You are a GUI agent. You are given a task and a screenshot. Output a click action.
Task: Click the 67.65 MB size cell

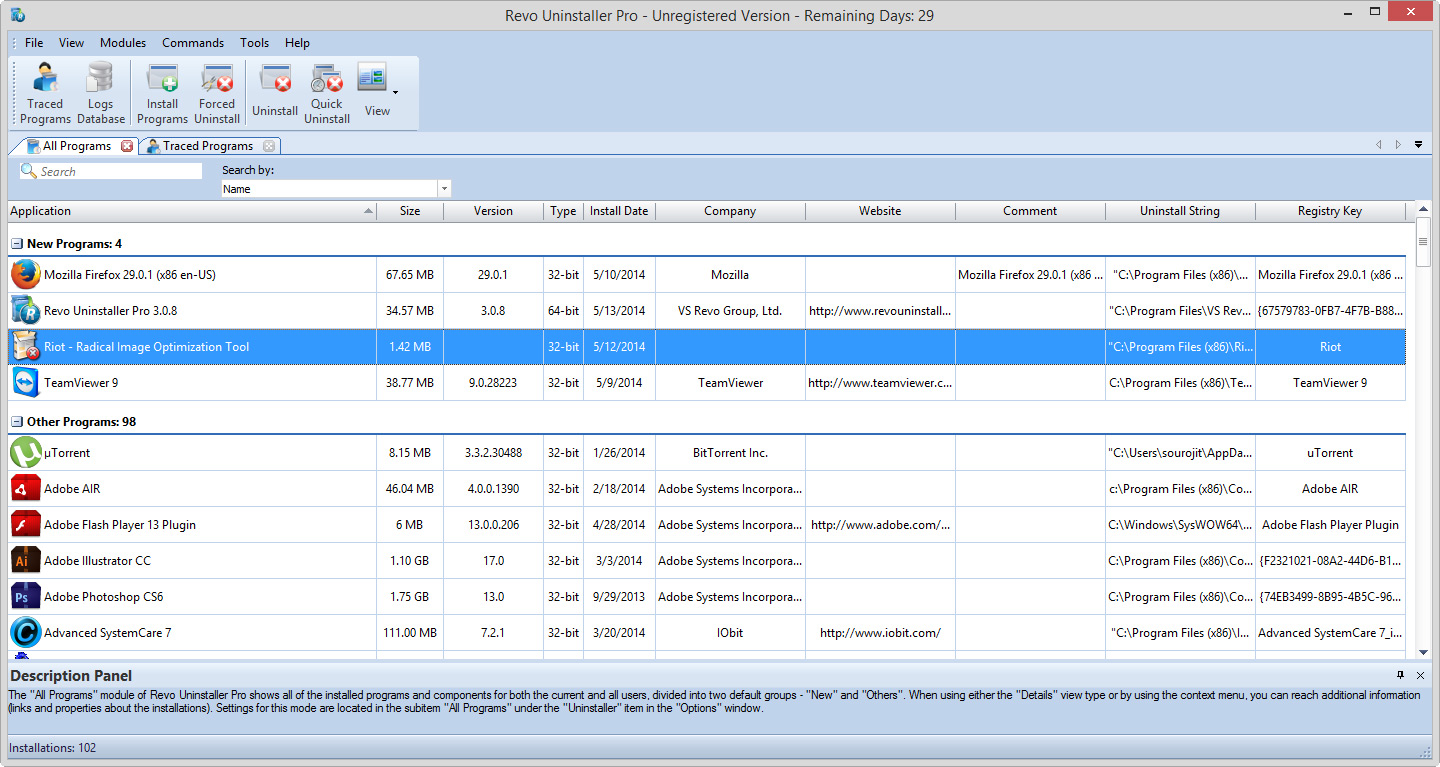tap(410, 274)
